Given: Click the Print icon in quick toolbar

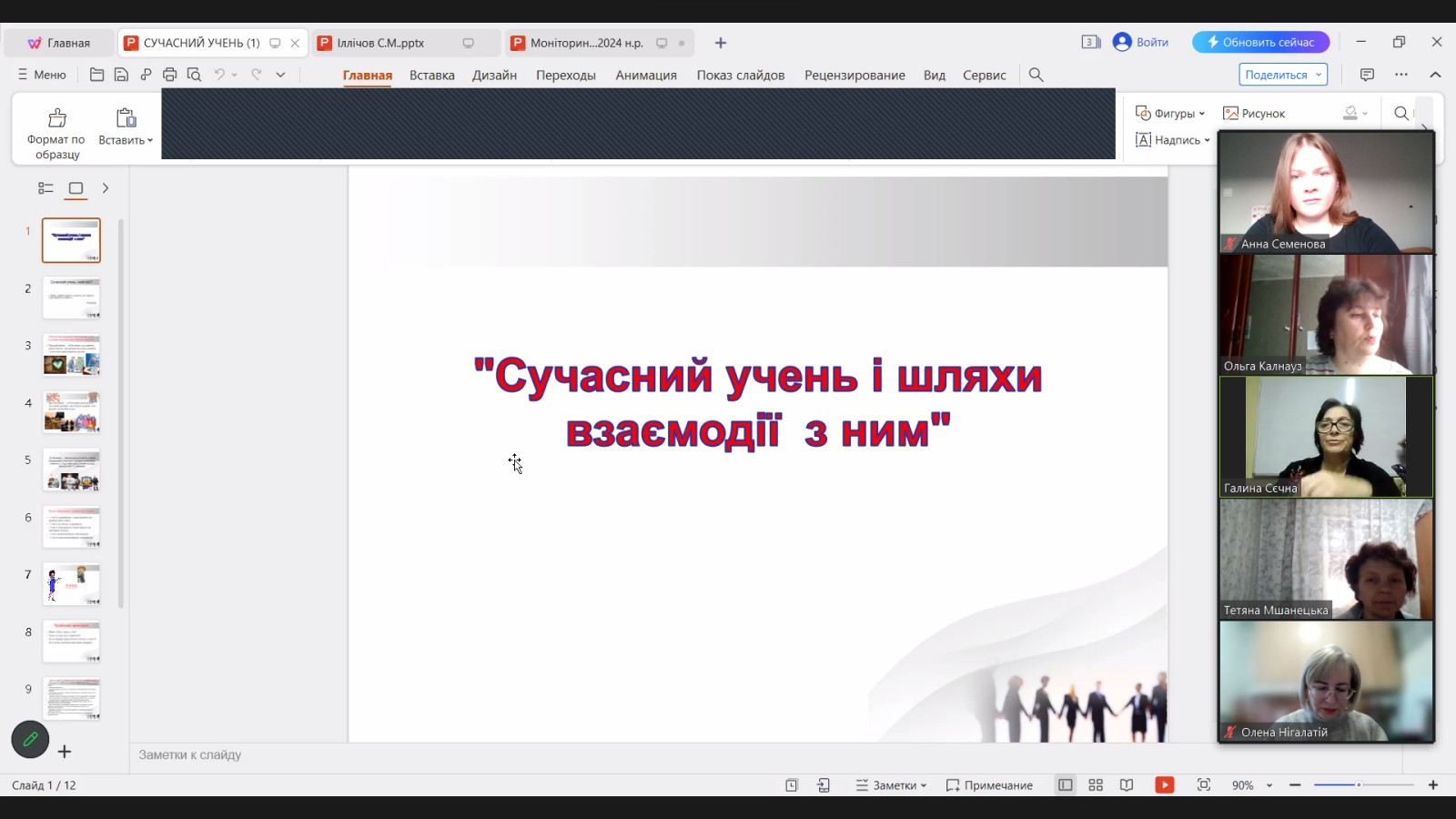Looking at the screenshot, I should click(x=169, y=75).
